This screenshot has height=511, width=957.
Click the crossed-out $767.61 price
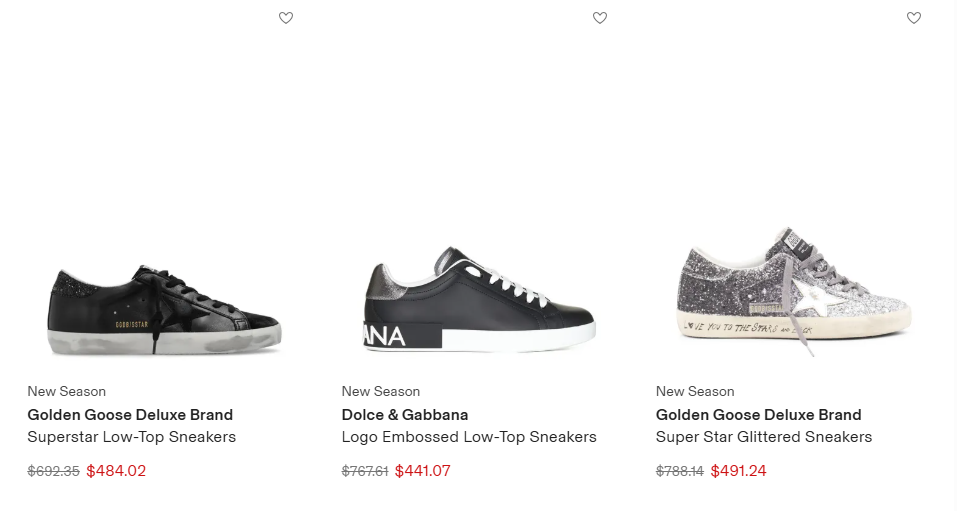pos(365,471)
